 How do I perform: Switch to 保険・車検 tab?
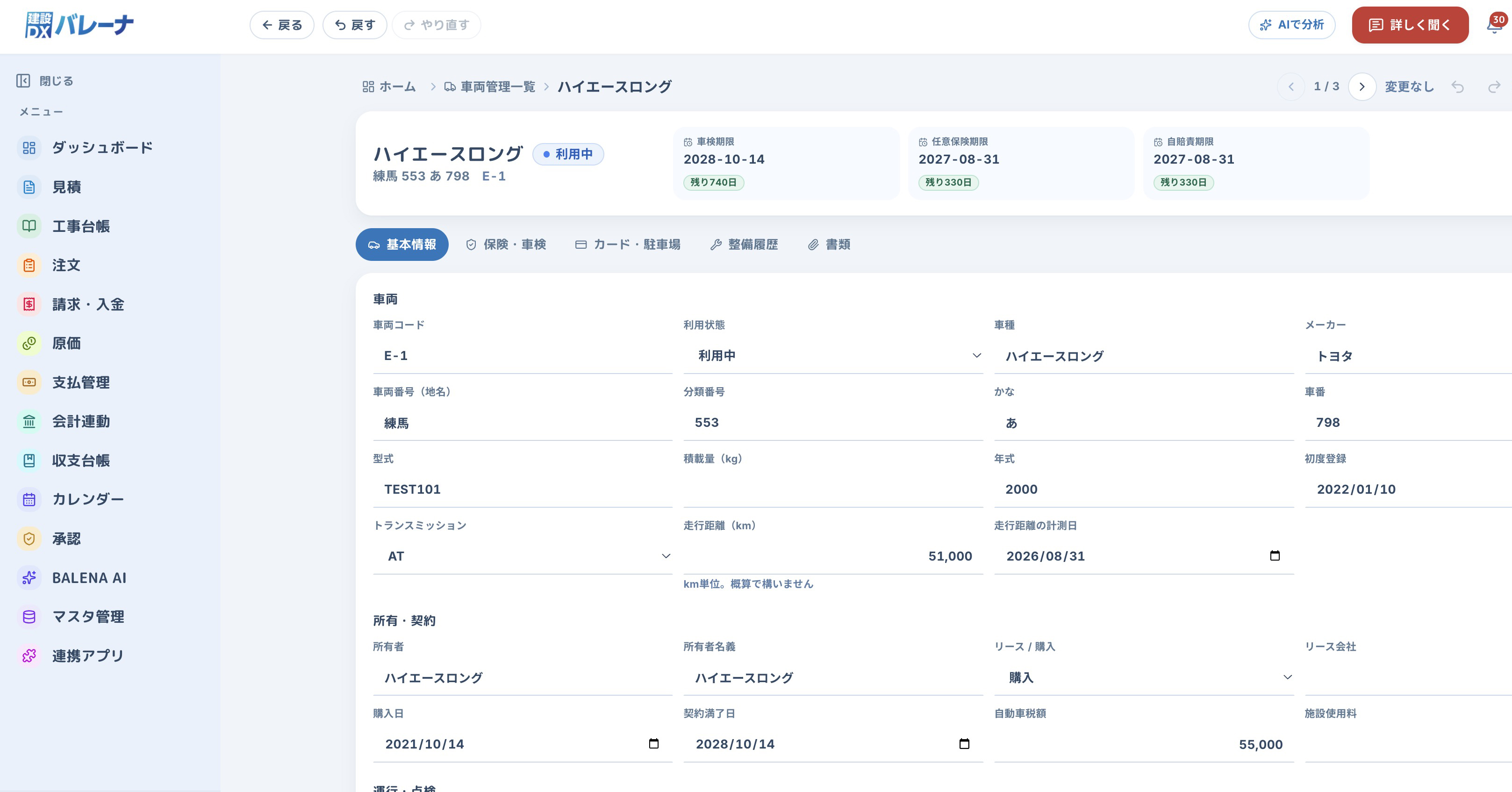click(x=506, y=244)
